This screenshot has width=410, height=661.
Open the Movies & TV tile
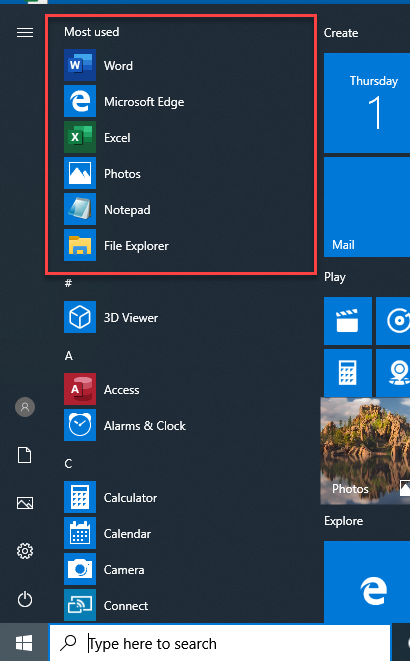[348, 321]
